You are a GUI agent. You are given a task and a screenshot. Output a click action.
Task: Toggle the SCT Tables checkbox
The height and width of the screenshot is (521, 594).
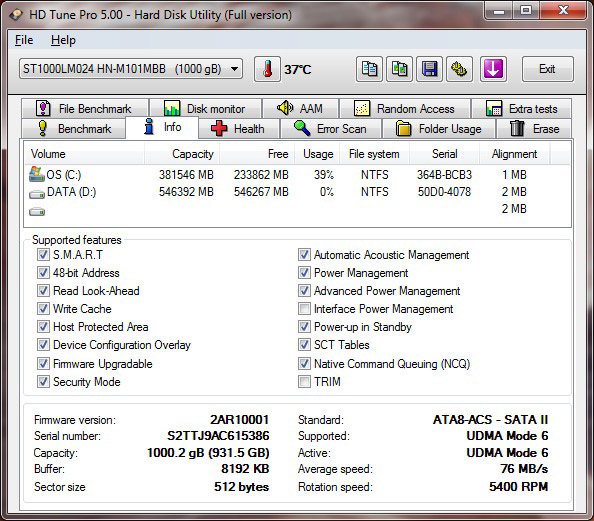click(304, 344)
